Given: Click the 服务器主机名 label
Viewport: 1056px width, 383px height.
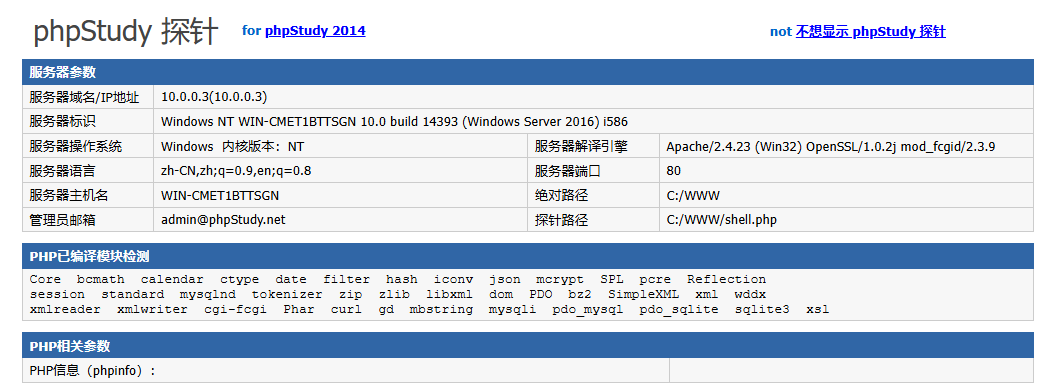Looking at the screenshot, I should coord(69,195).
